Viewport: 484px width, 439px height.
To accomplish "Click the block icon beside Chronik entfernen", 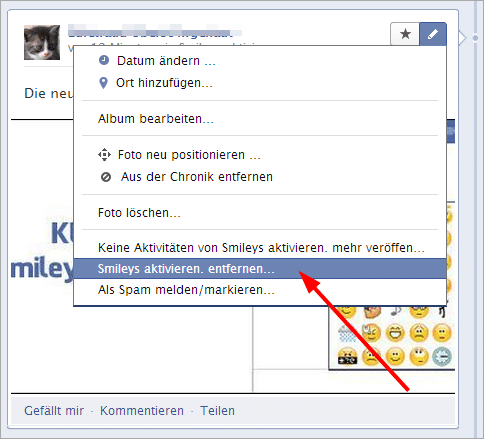I will [106, 177].
